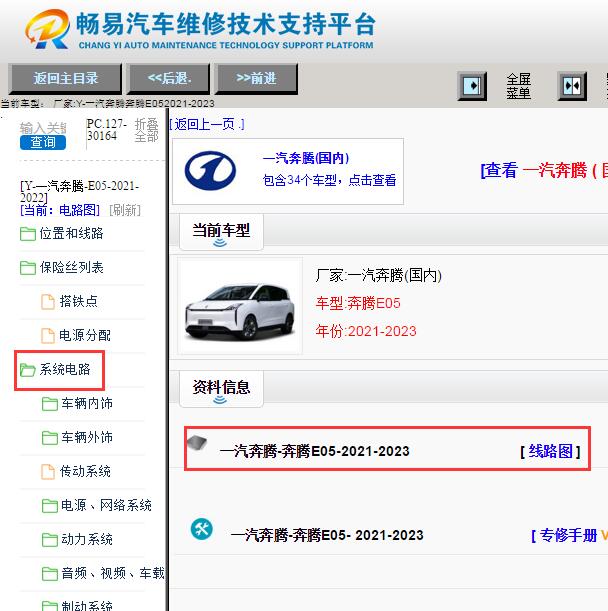Click the 一汽奔腾-奔腾E05-2021-2023 wiring entry title
The width and height of the screenshot is (608, 611).
pos(315,451)
